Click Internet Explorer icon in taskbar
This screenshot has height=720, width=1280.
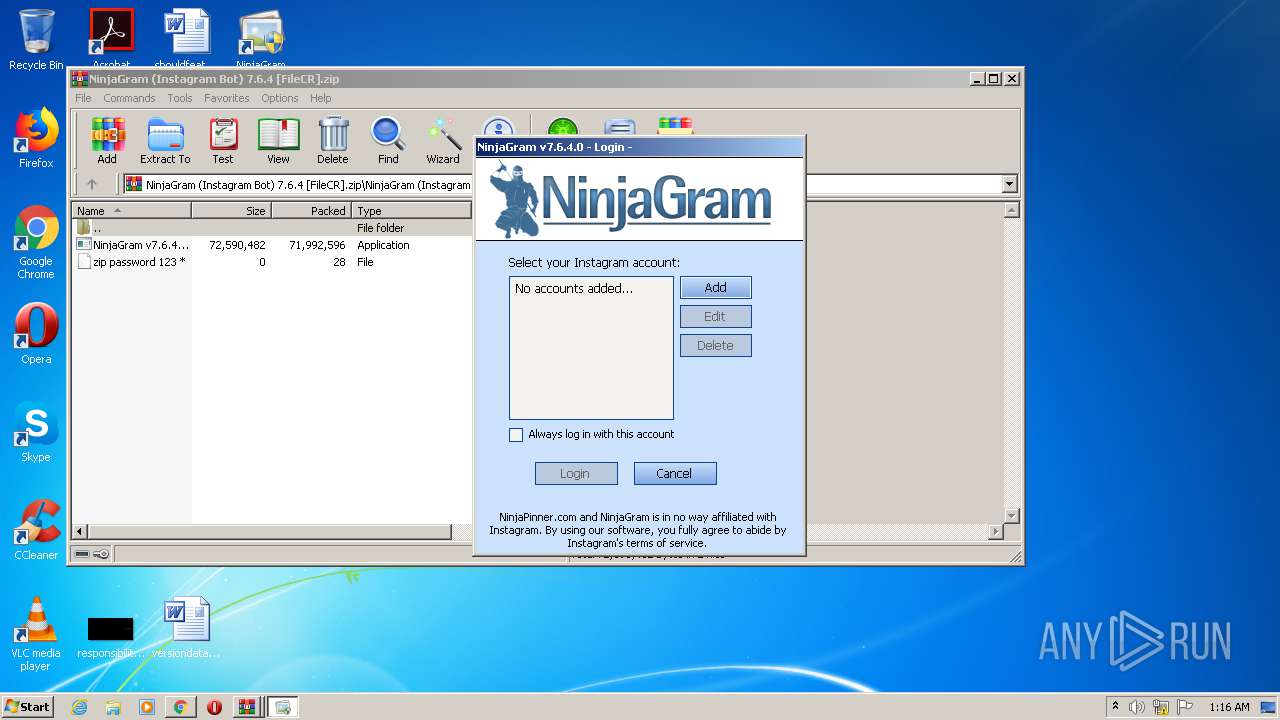tap(79, 707)
